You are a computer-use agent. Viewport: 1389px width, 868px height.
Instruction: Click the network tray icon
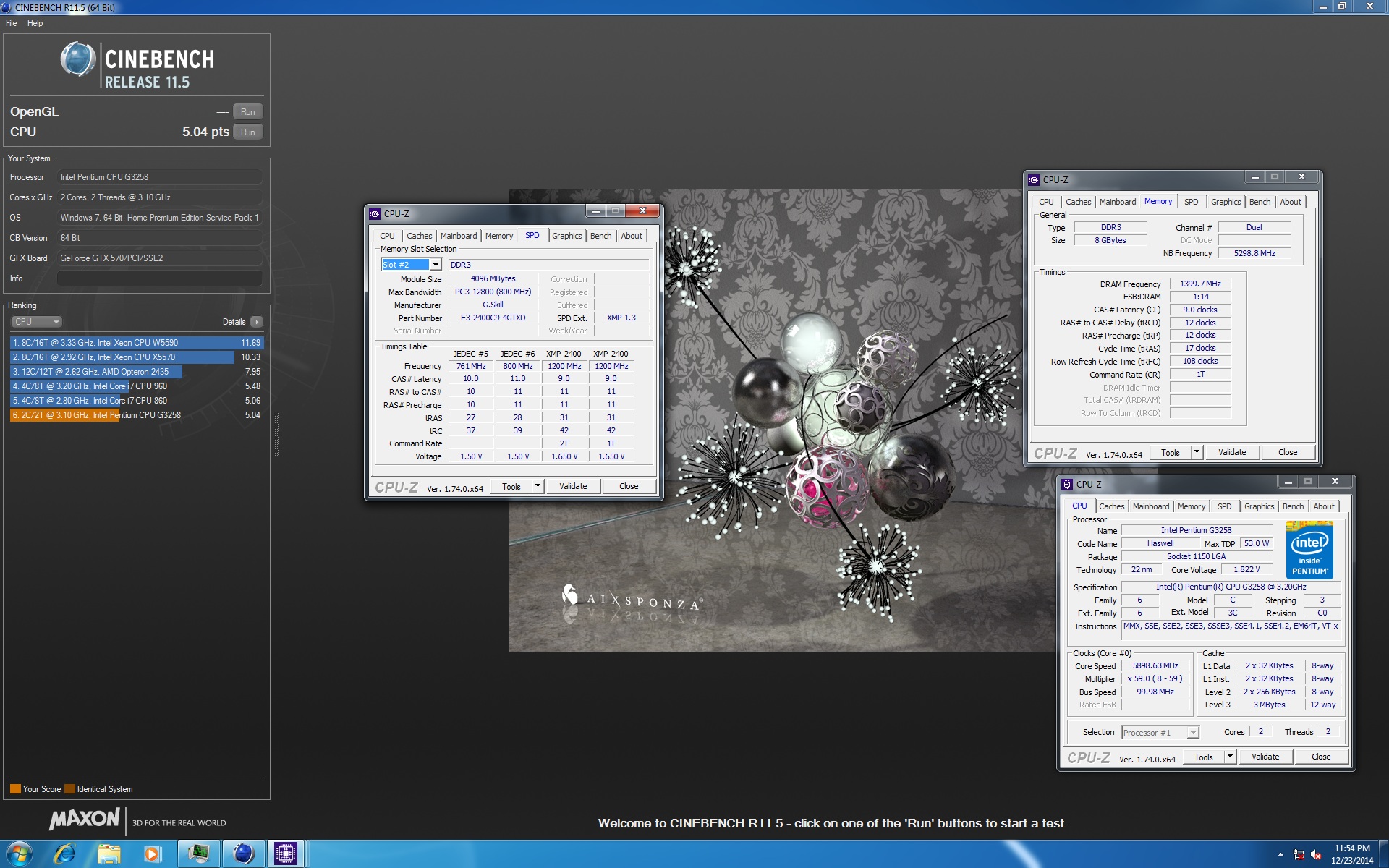[x=1299, y=855]
